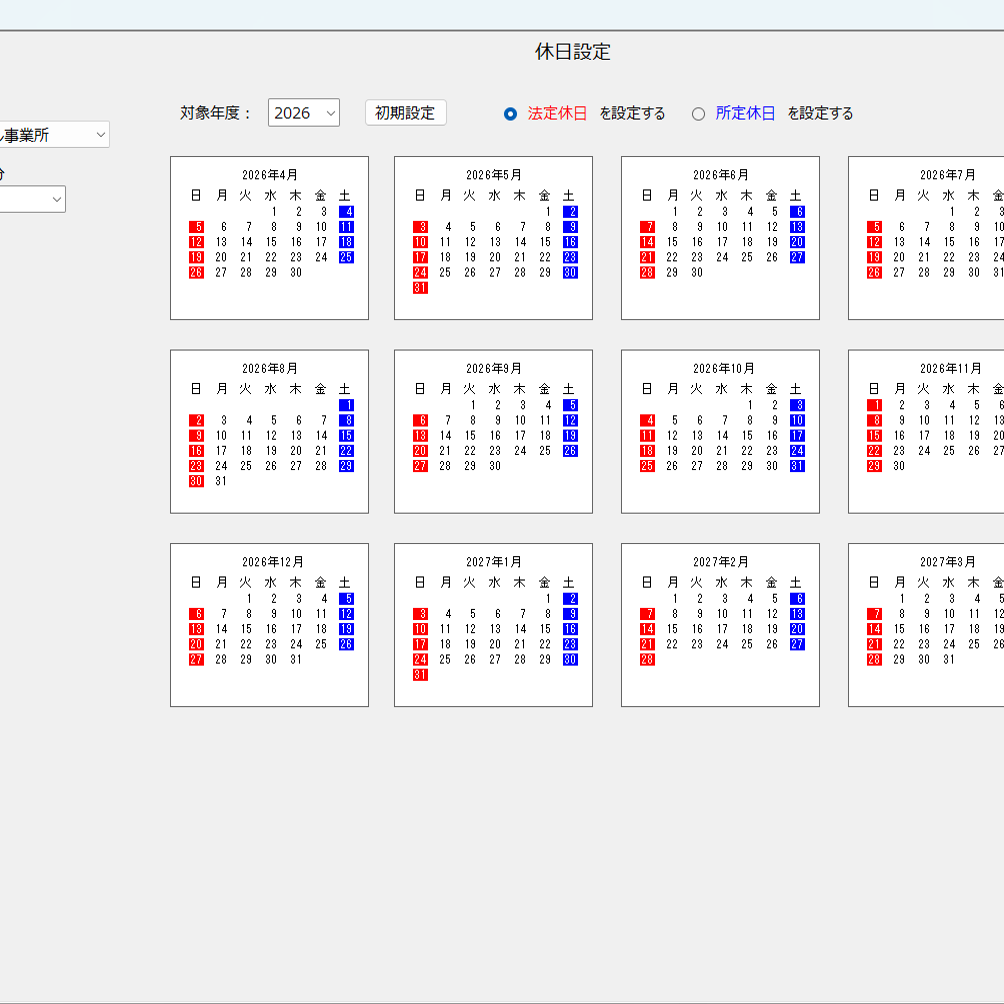
Task: Click red Sunday May 31, 2026
Action: click(x=421, y=288)
